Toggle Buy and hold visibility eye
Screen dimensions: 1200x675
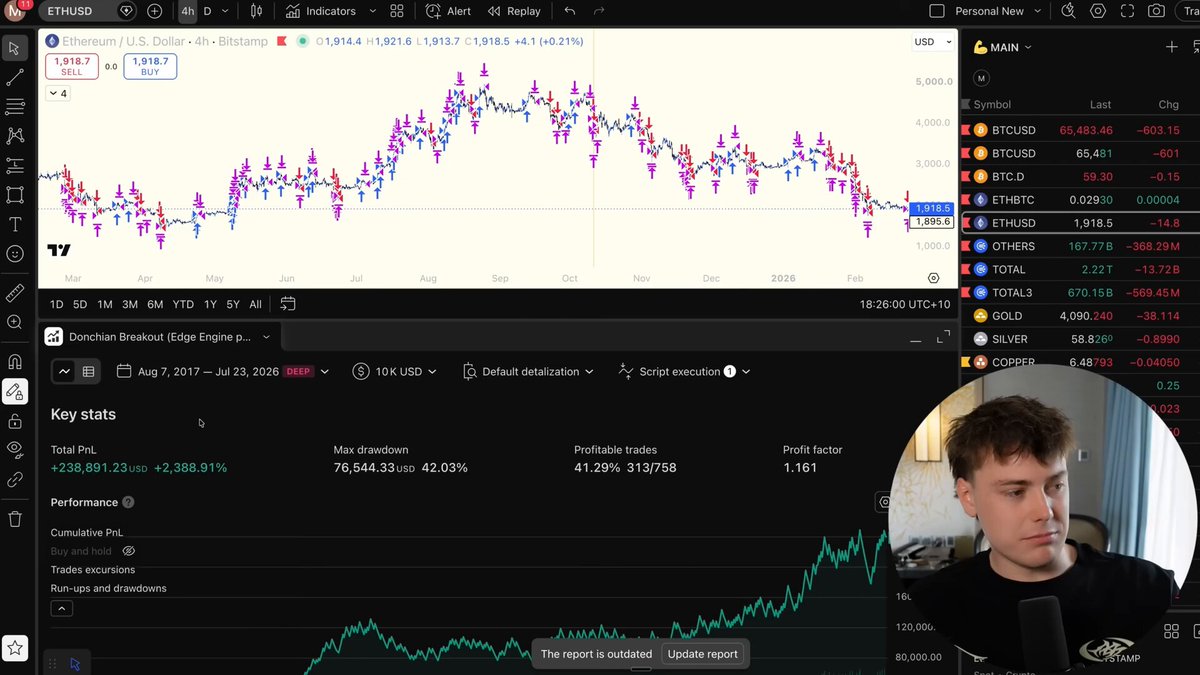click(128, 551)
